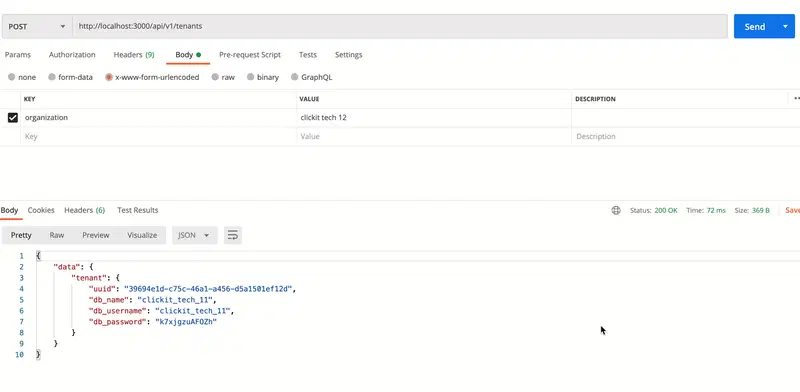
Task: Open the JSON format dropdown
Action: click(x=194, y=235)
